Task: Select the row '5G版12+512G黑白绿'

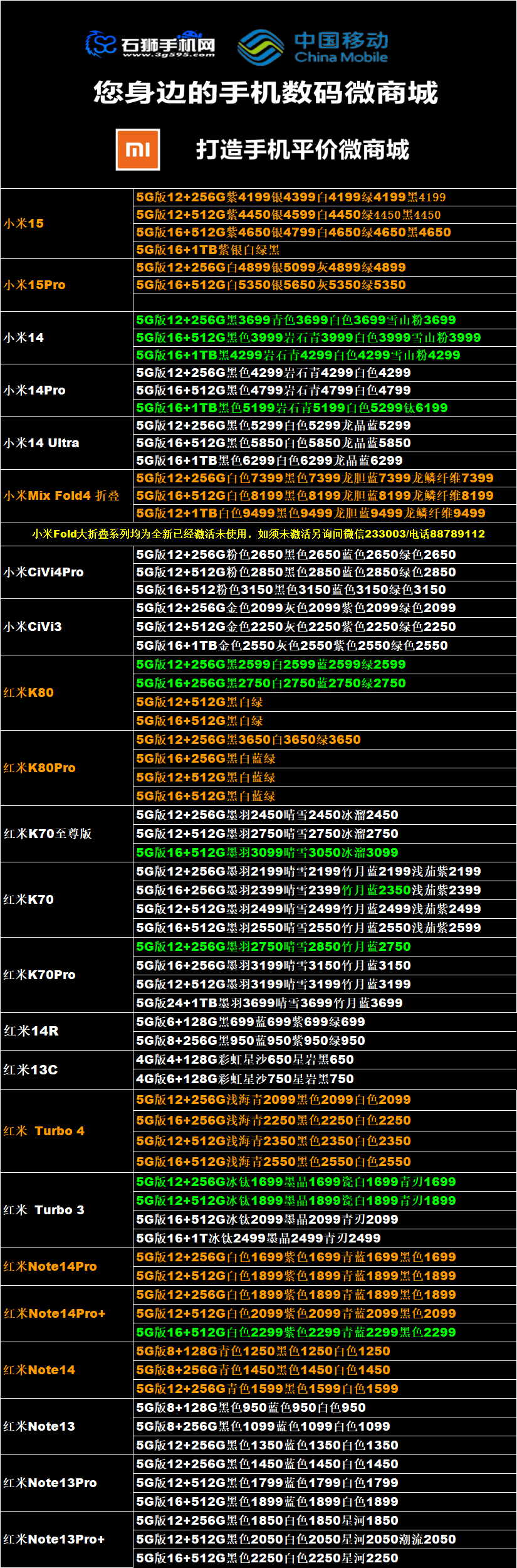Action: pyautogui.click(x=325, y=702)
